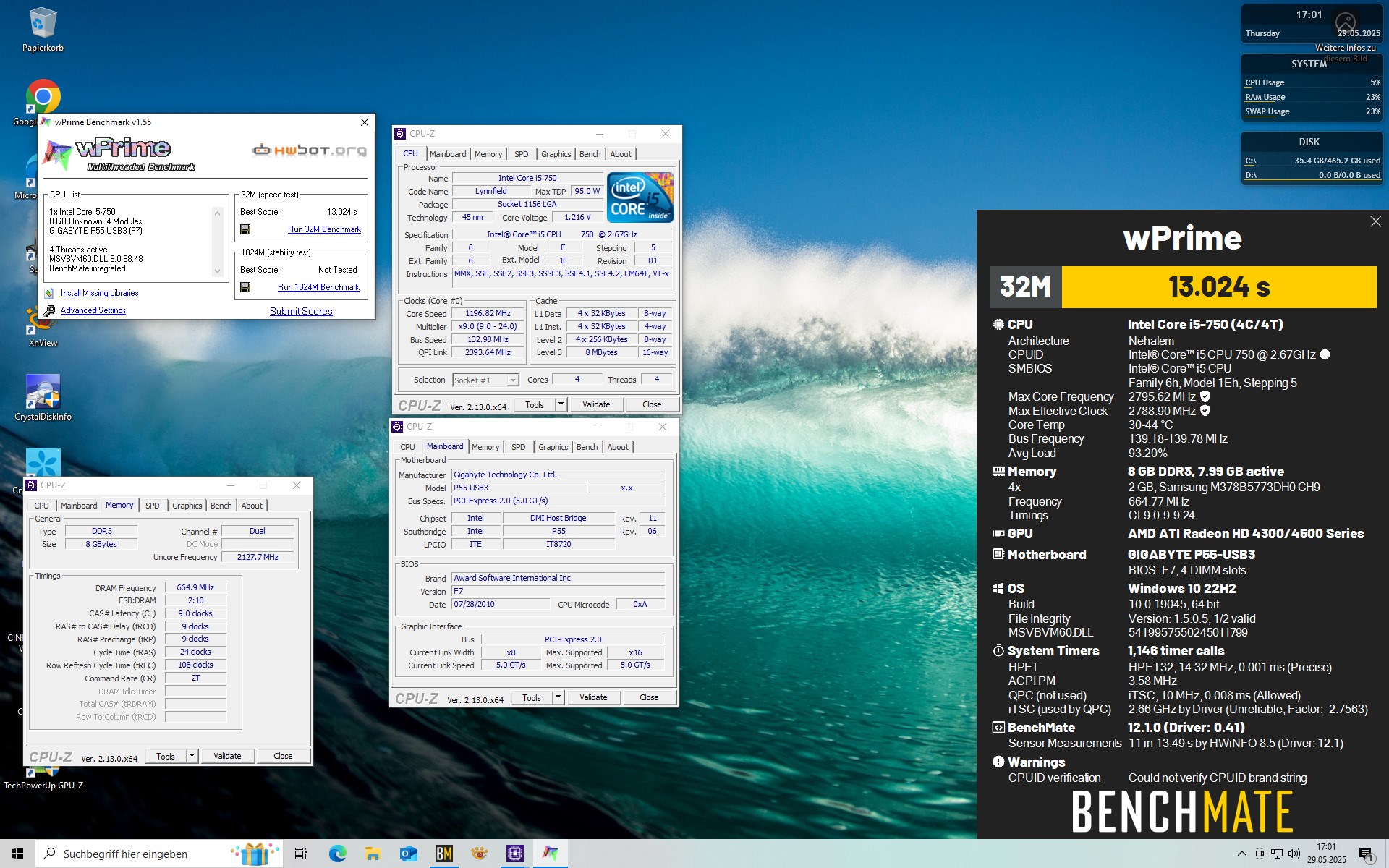Click the Install Missing Libraries icon

[49, 293]
